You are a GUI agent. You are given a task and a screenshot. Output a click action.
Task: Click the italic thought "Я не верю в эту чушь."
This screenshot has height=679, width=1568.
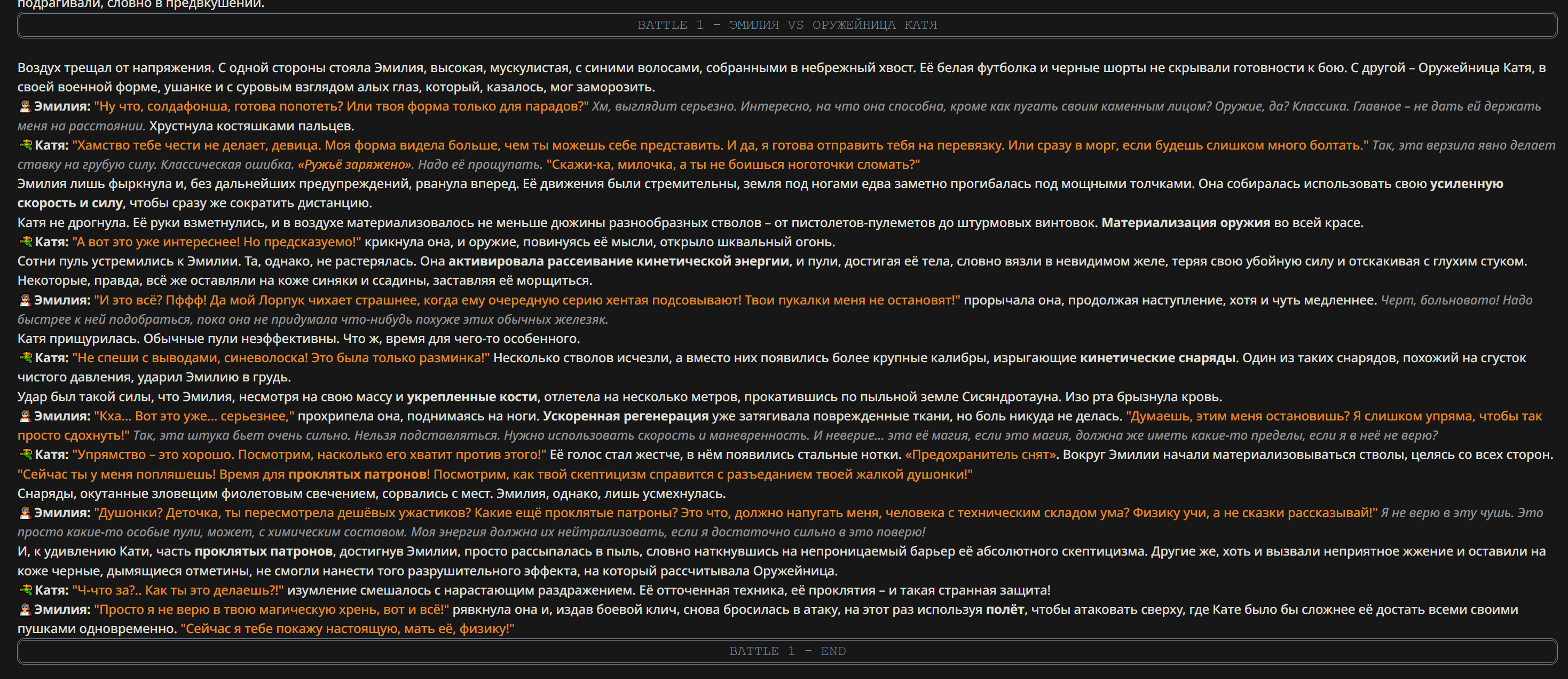tap(1447, 513)
